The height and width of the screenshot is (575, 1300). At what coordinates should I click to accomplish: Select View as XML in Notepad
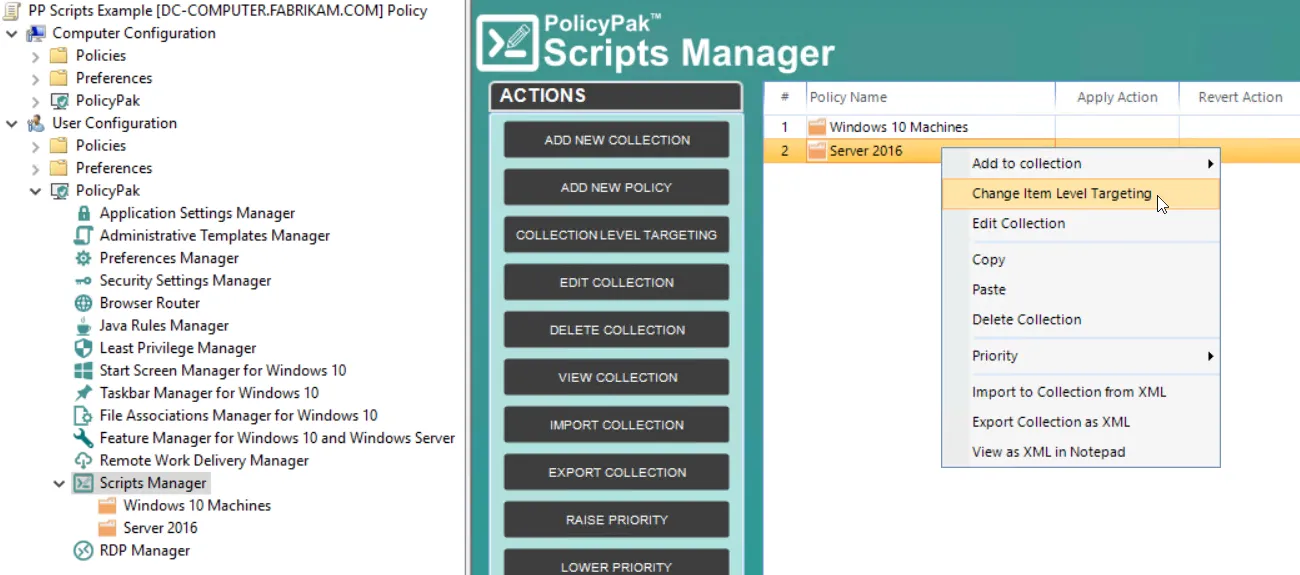click(1081, 452)
